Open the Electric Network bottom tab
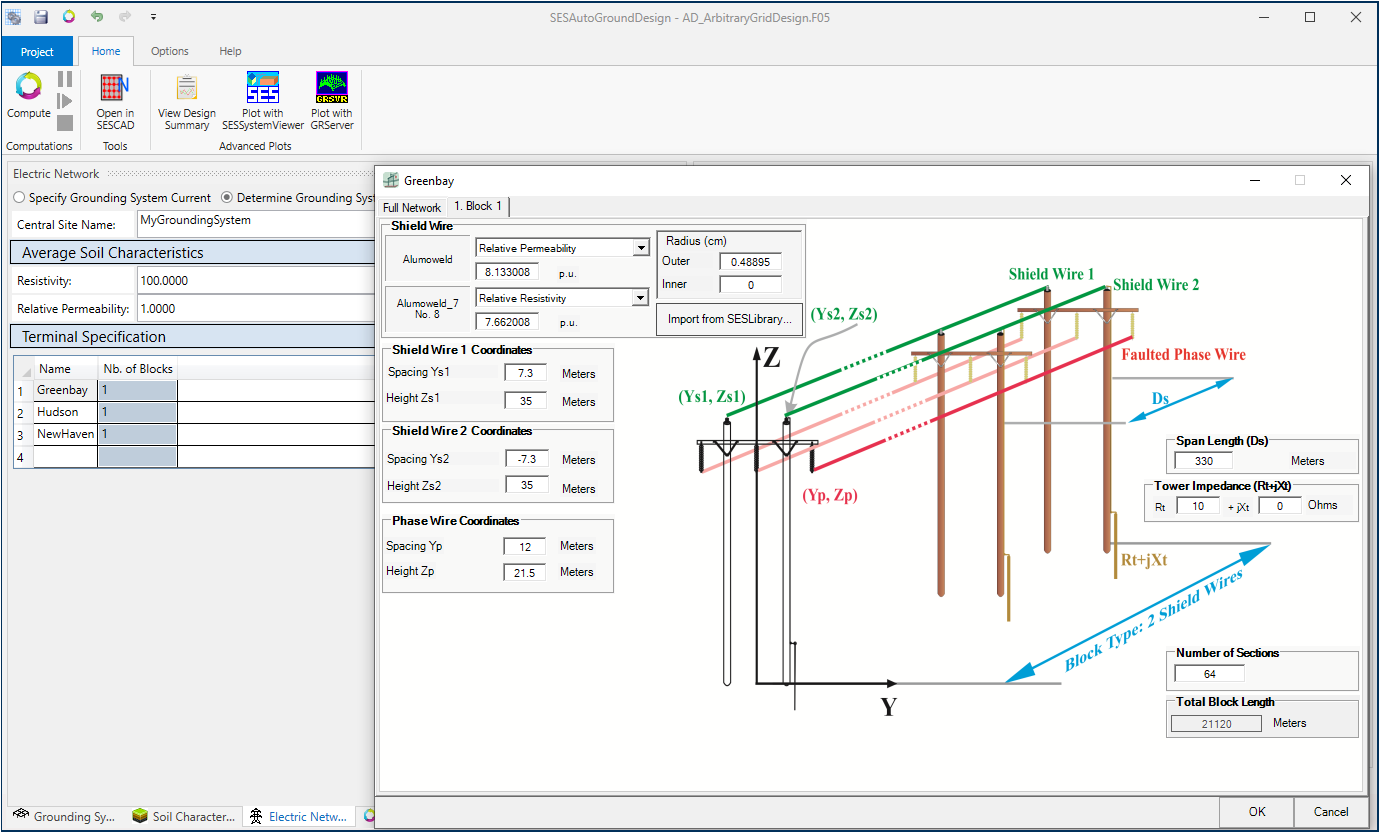1379x832 pixels. (x=299, y=816)
